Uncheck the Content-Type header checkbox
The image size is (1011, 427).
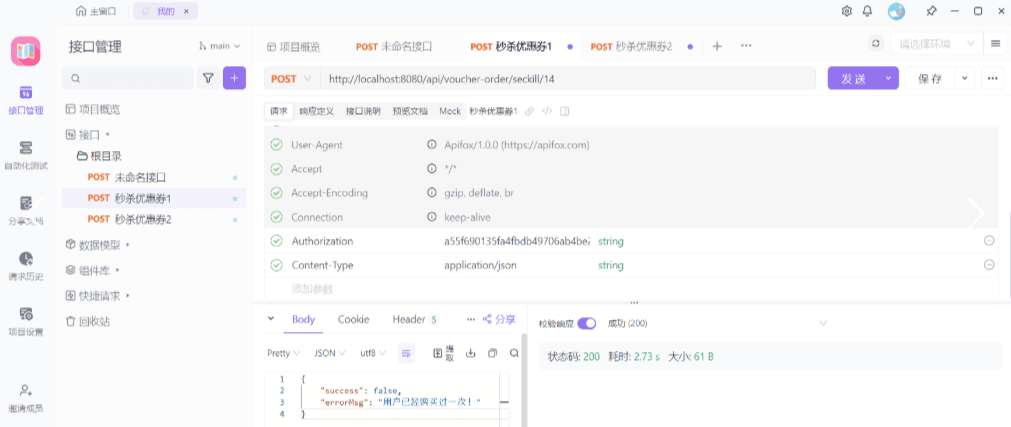[x=276, y=265]
